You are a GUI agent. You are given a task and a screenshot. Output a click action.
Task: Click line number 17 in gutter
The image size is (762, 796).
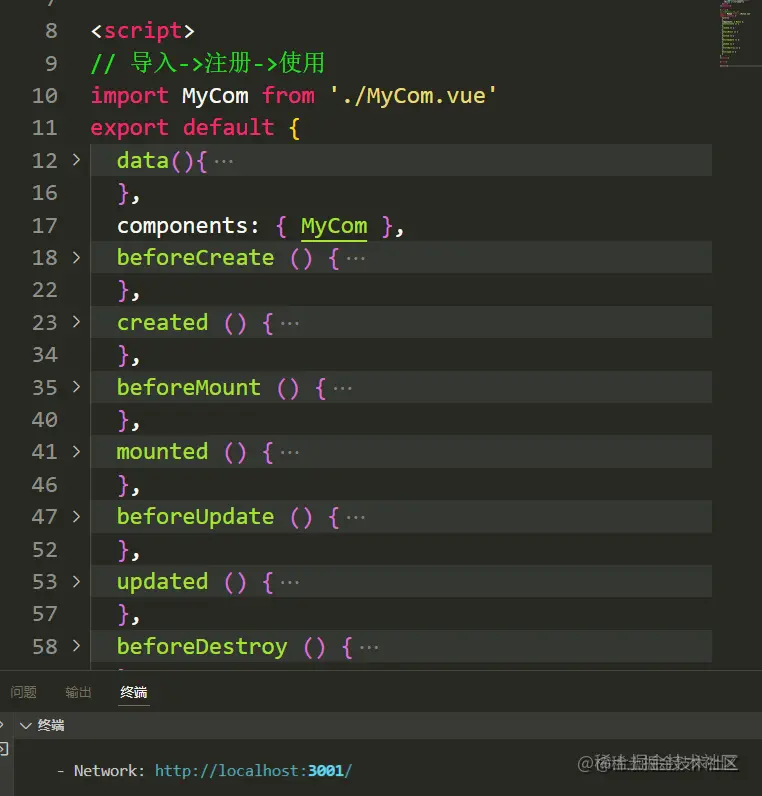45,226
